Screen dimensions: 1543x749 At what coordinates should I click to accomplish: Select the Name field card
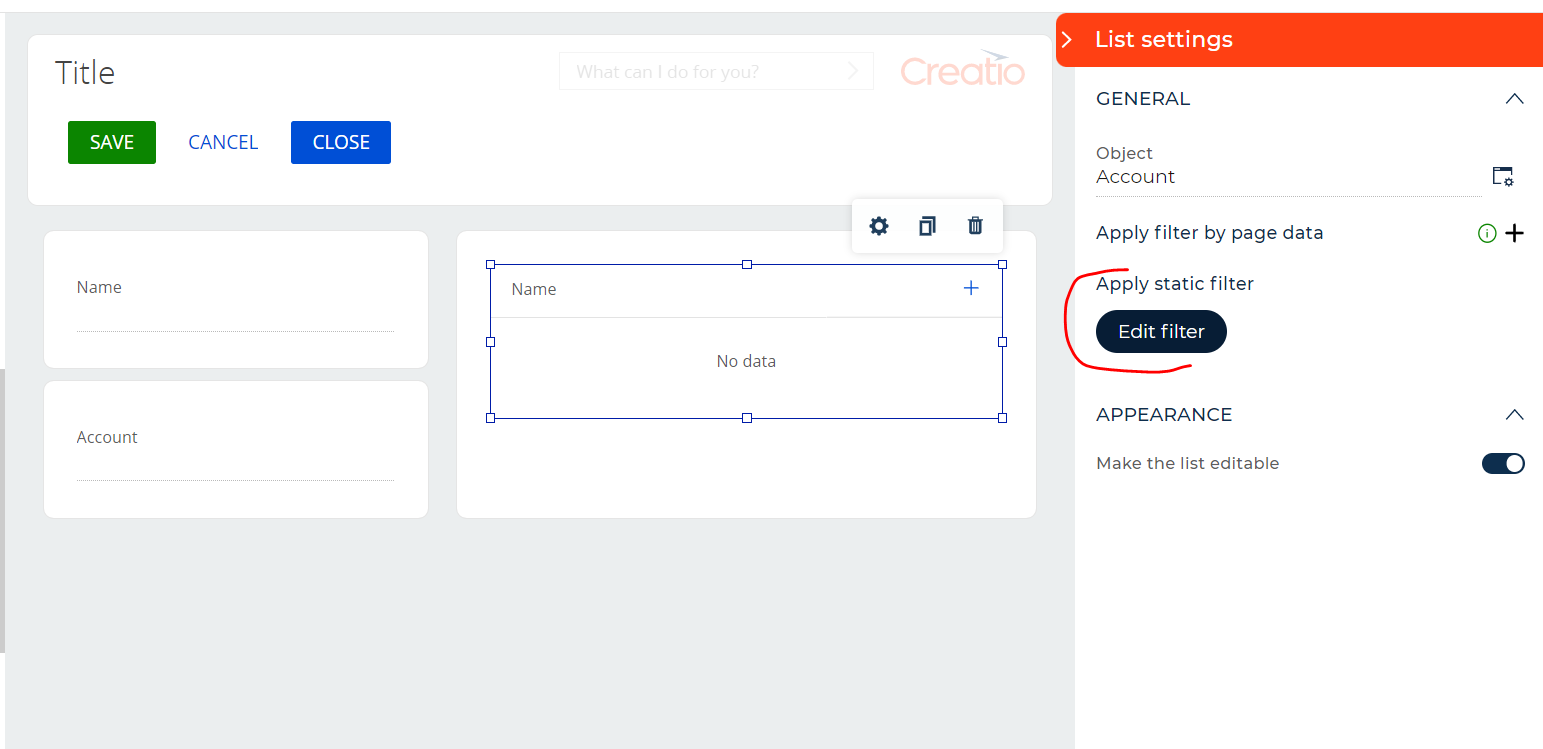point(236,300)
